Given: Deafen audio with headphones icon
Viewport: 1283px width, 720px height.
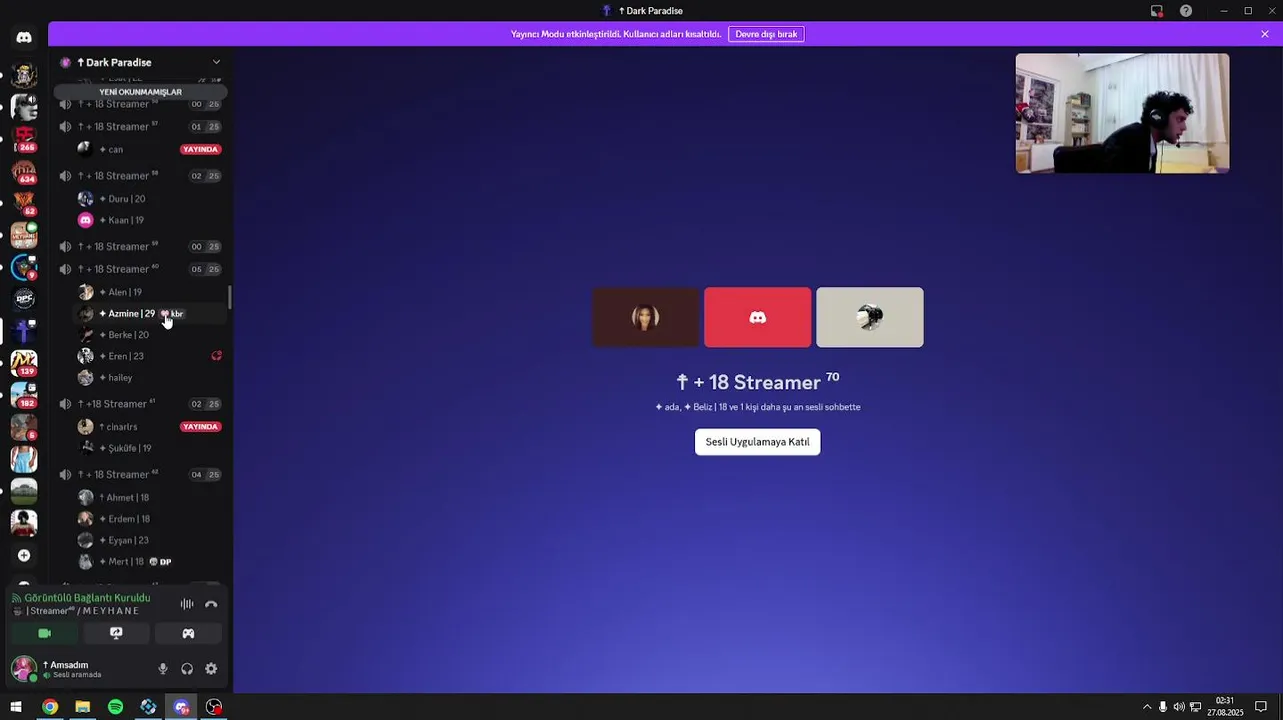Looking at the screenshot, I should 187,669.
